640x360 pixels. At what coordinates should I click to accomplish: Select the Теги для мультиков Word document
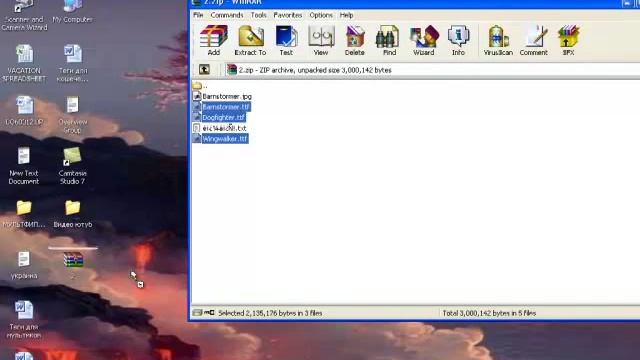pyautogui.click(x=24, y=320)
